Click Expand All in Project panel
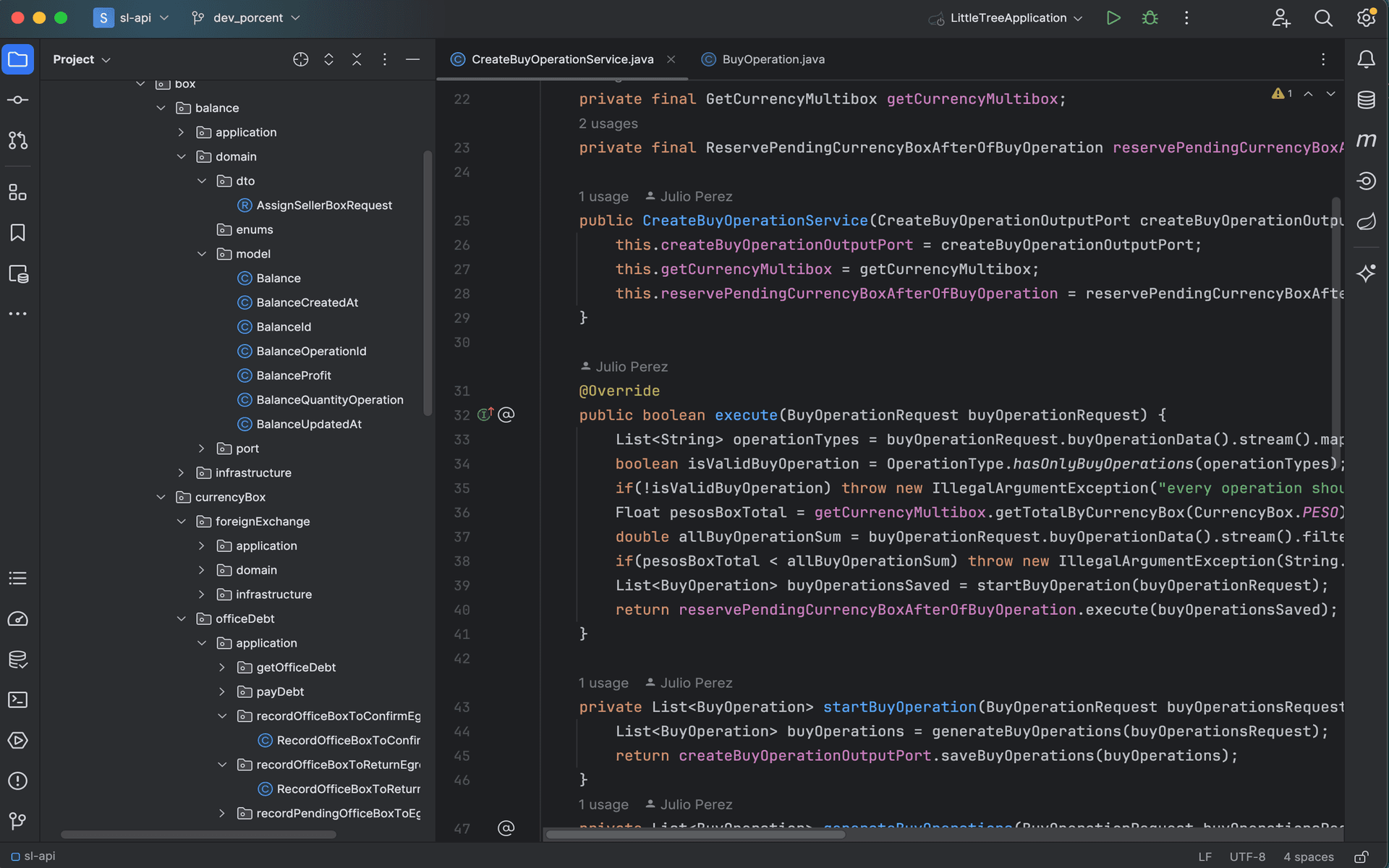1389x868 pixels. tap(328, 59)
